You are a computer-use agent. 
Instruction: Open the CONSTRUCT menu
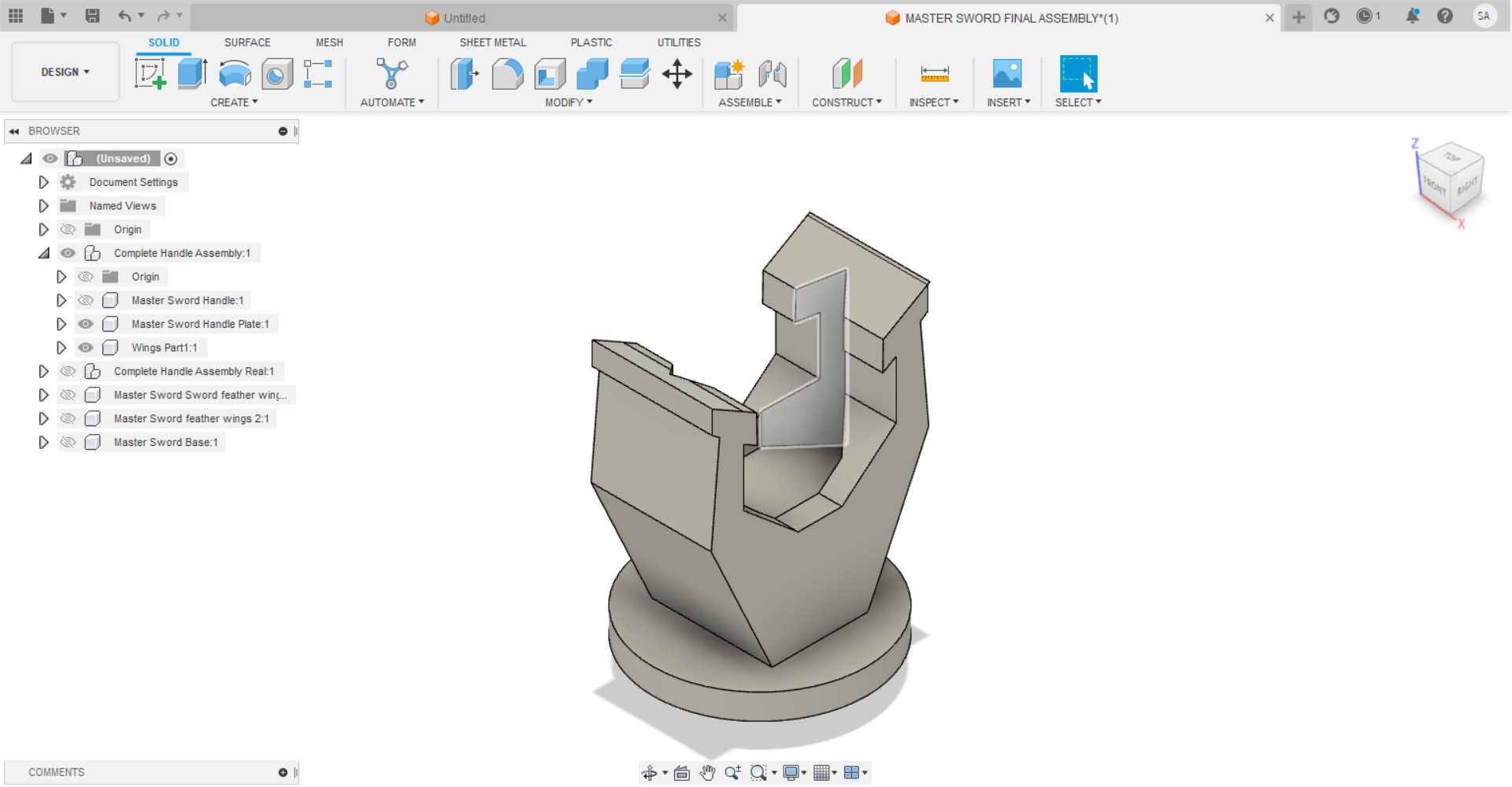847,102
